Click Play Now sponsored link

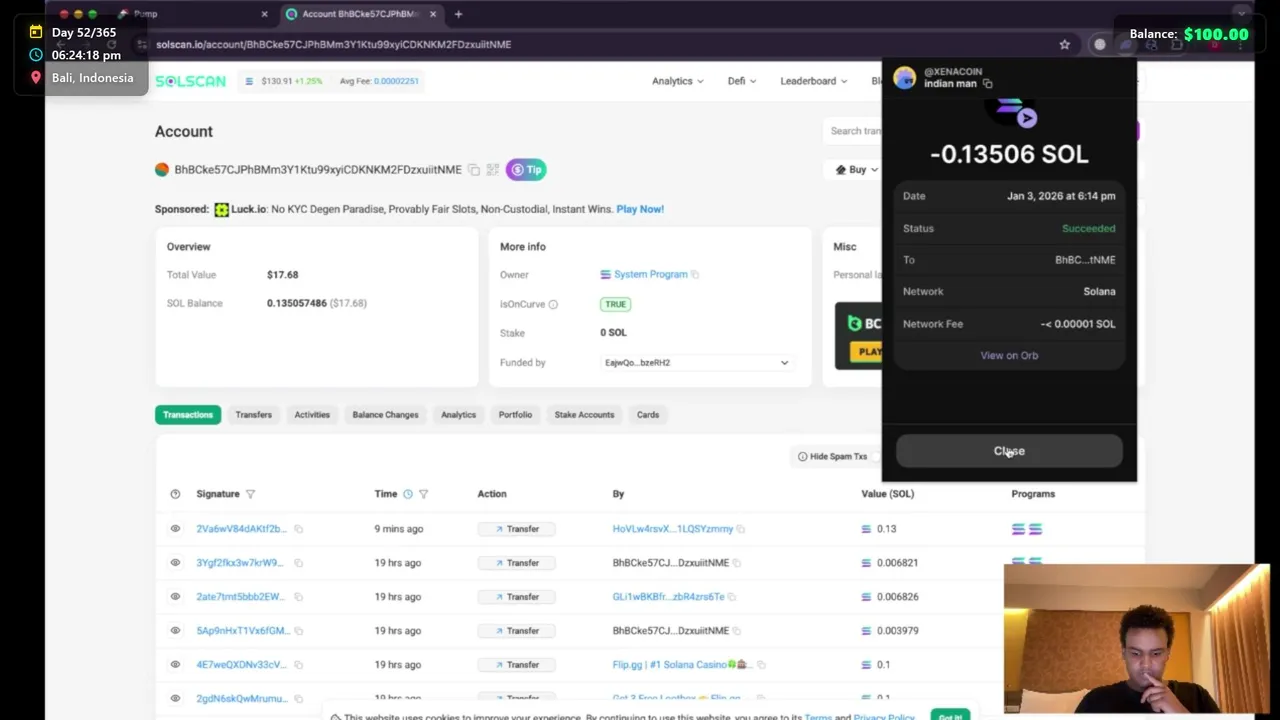[640, 209]
